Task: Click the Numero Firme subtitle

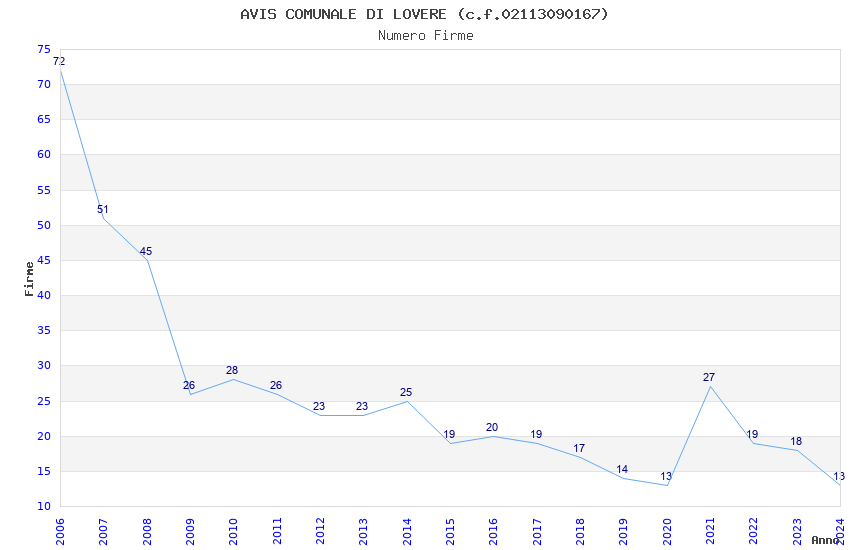Action: pos(426,36)
